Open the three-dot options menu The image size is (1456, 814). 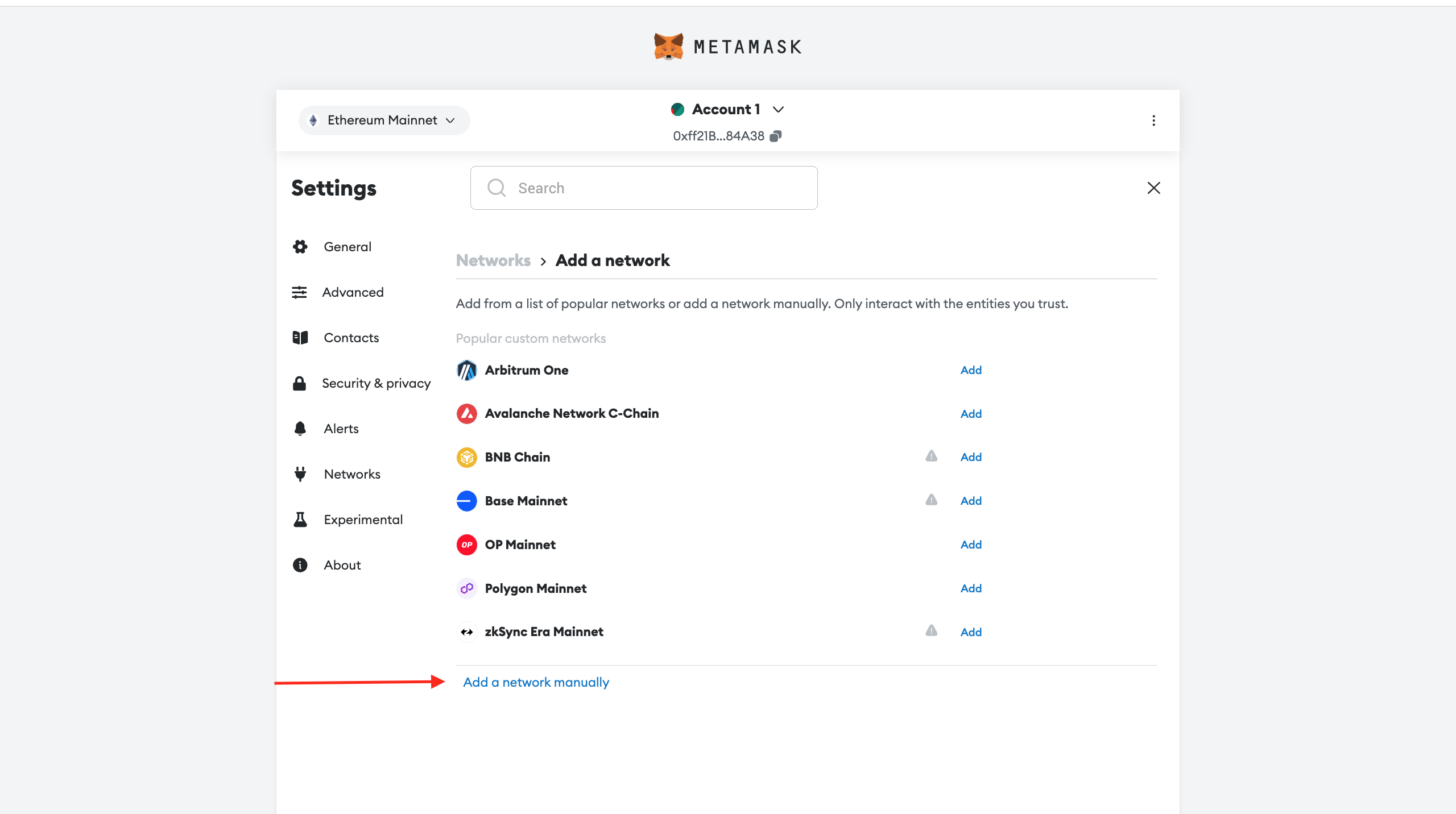[x=1153, y=120]
